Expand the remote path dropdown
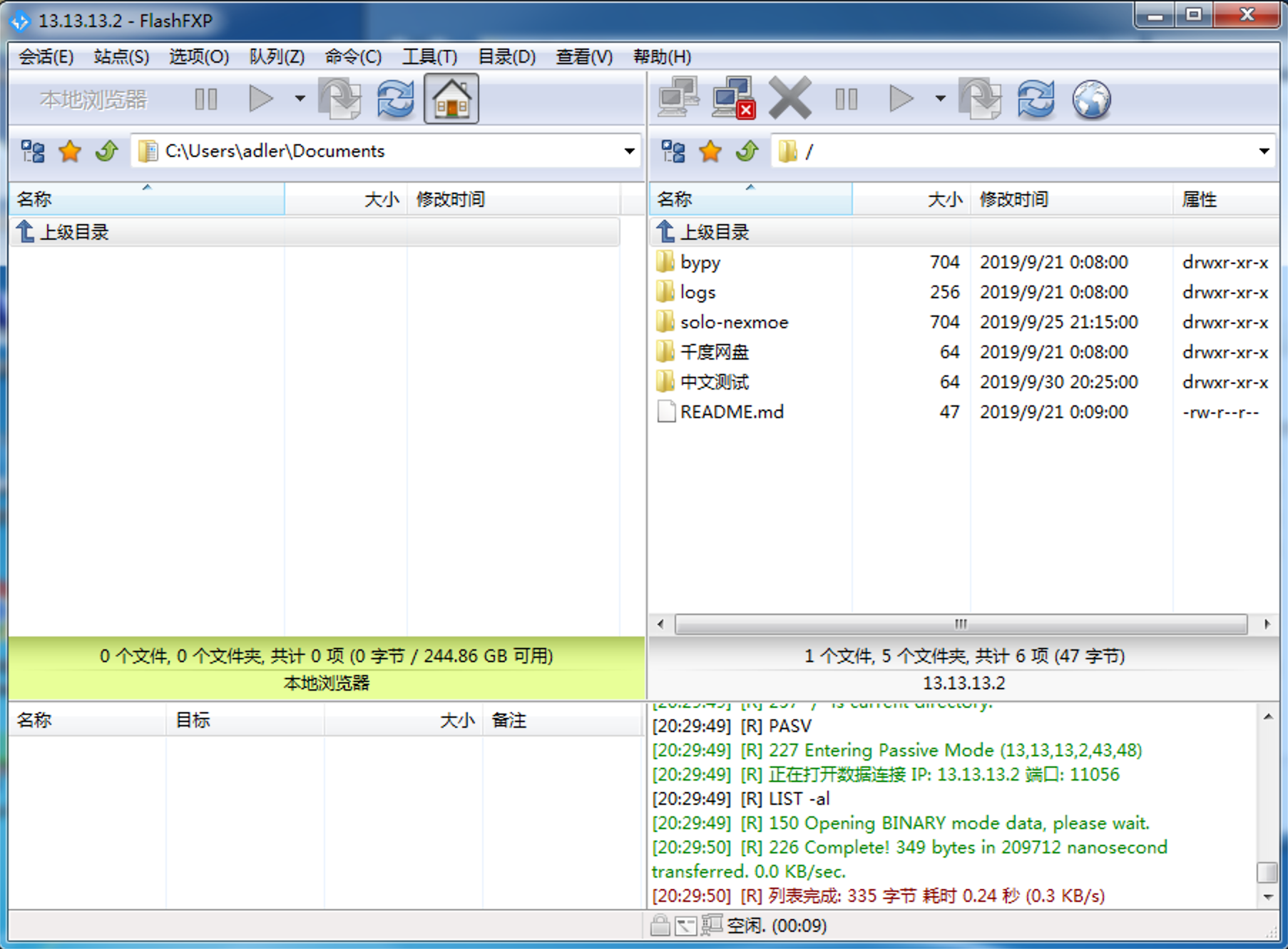The image size is (1288, 949). [x=1264, y=151]
